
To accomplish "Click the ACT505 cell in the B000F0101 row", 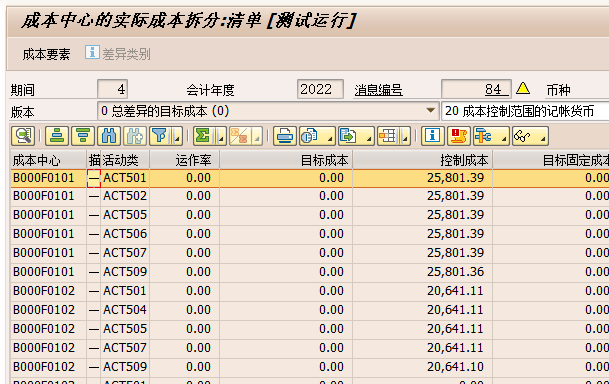I will click(x=125, y=215).
